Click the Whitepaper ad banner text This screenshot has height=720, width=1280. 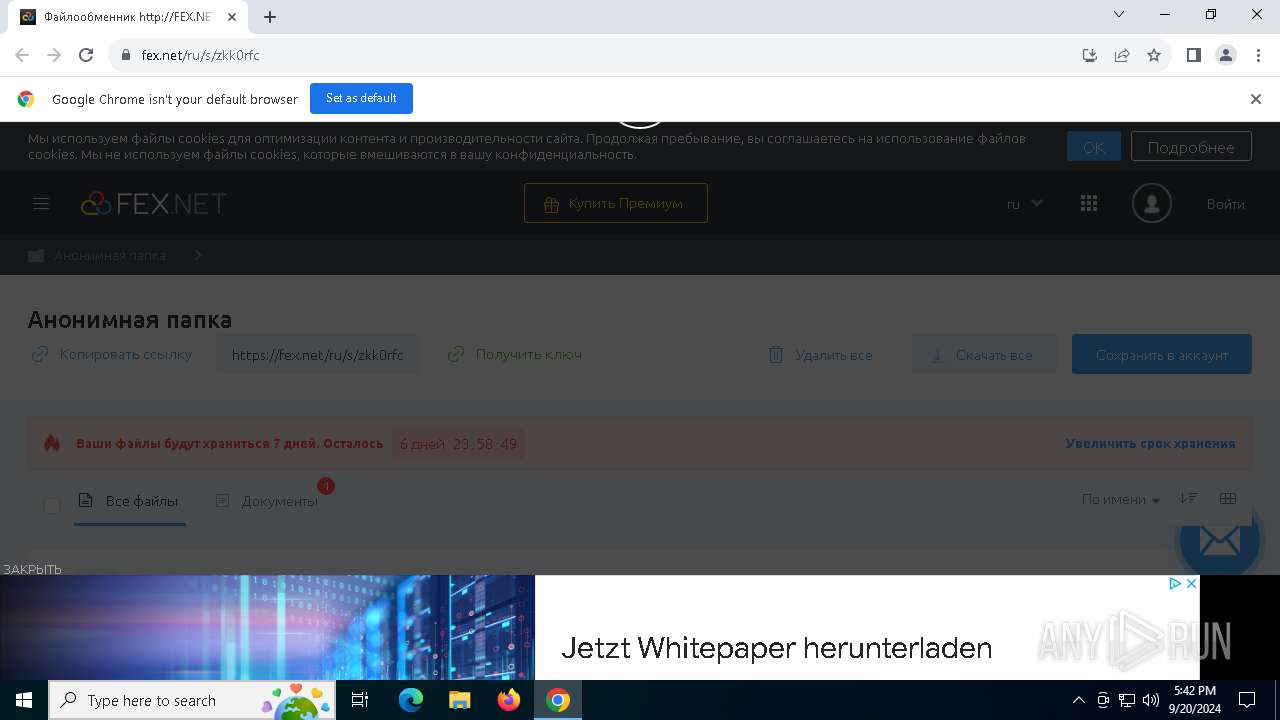click(x=776, y=648)
